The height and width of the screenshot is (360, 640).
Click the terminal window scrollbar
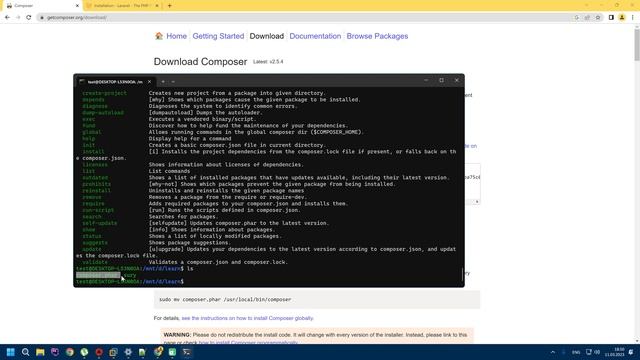tap(462, 274)
